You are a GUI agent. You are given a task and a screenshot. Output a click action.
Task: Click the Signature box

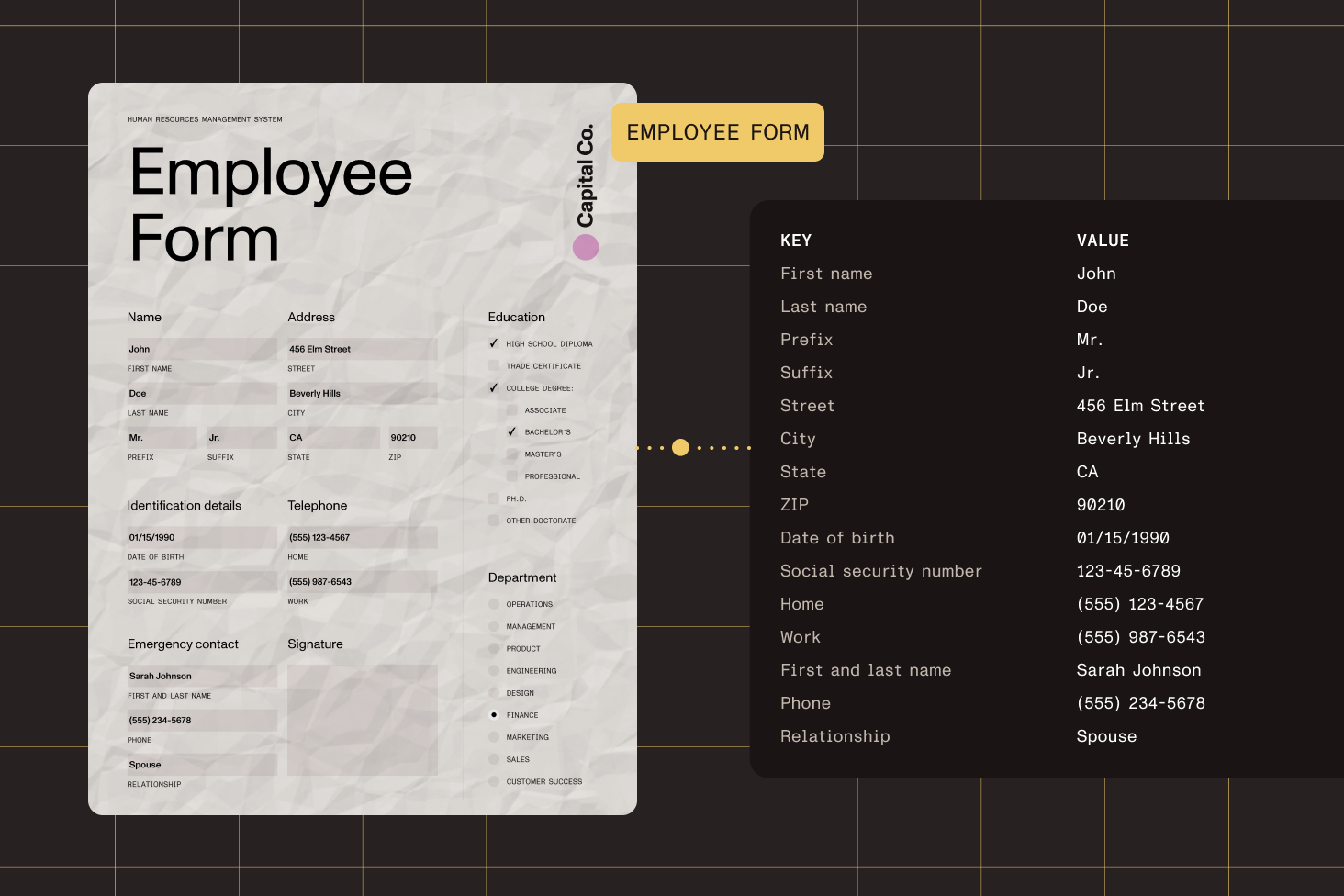[x=362, y=719]
